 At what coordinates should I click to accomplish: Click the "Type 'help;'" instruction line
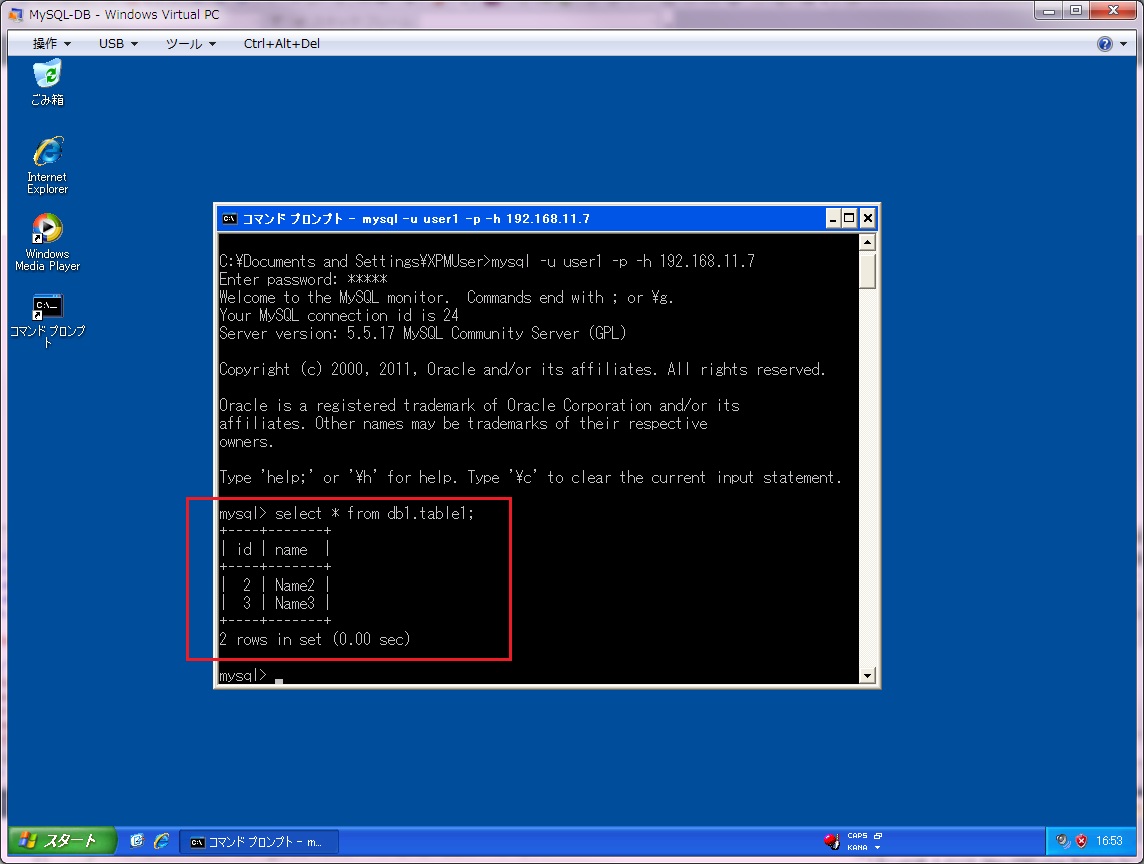click(x=530, y=477)
